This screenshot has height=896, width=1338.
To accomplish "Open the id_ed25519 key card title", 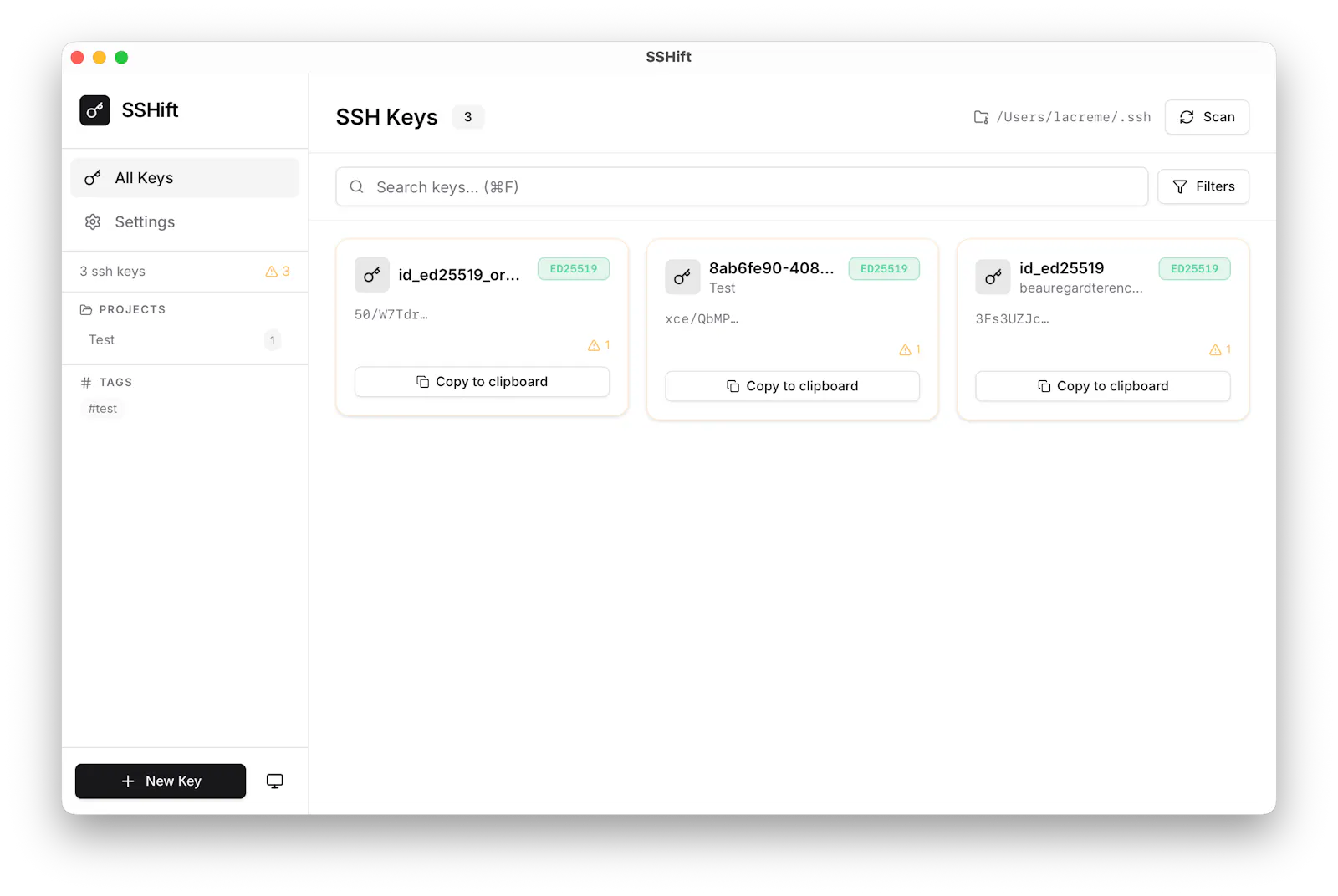I will [x=1062, y=268].
